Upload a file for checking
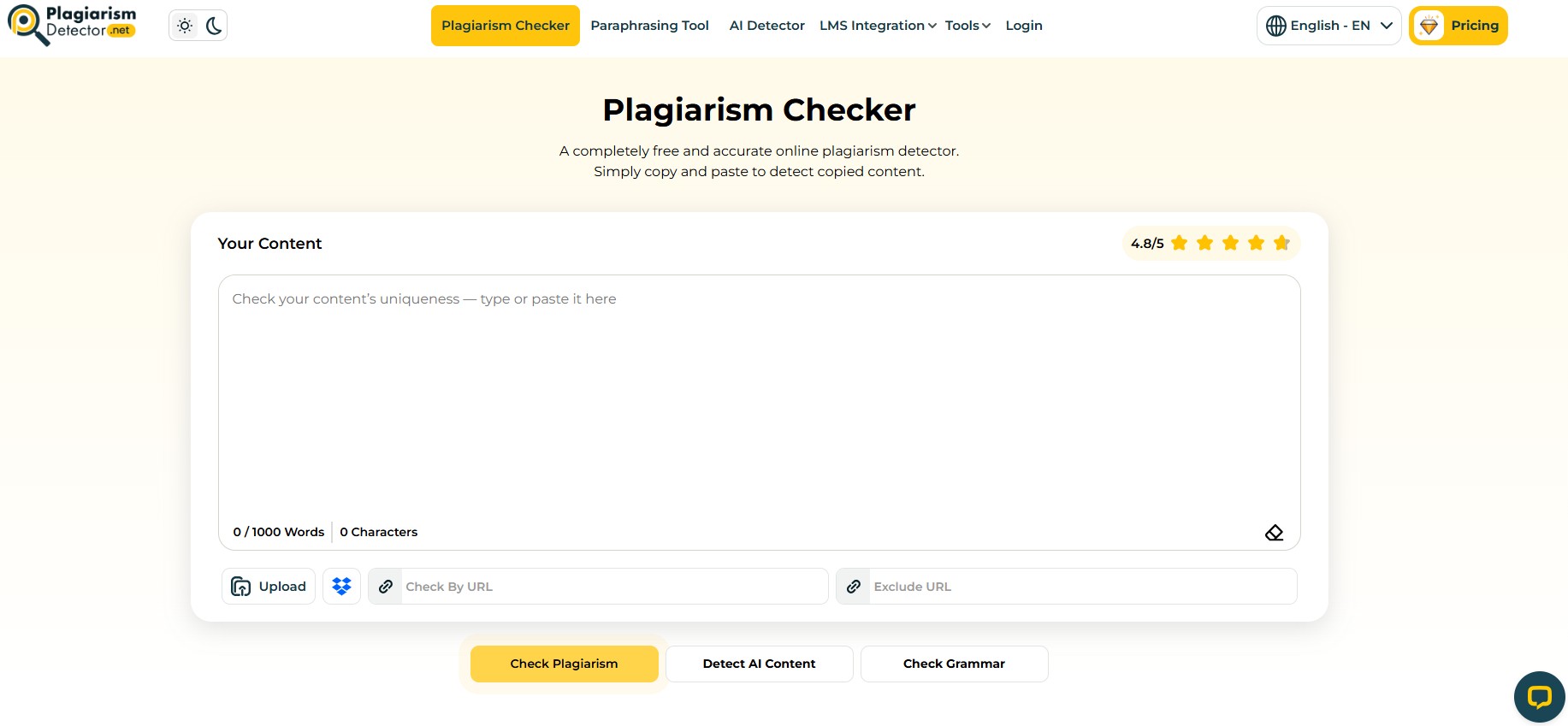 269,587
